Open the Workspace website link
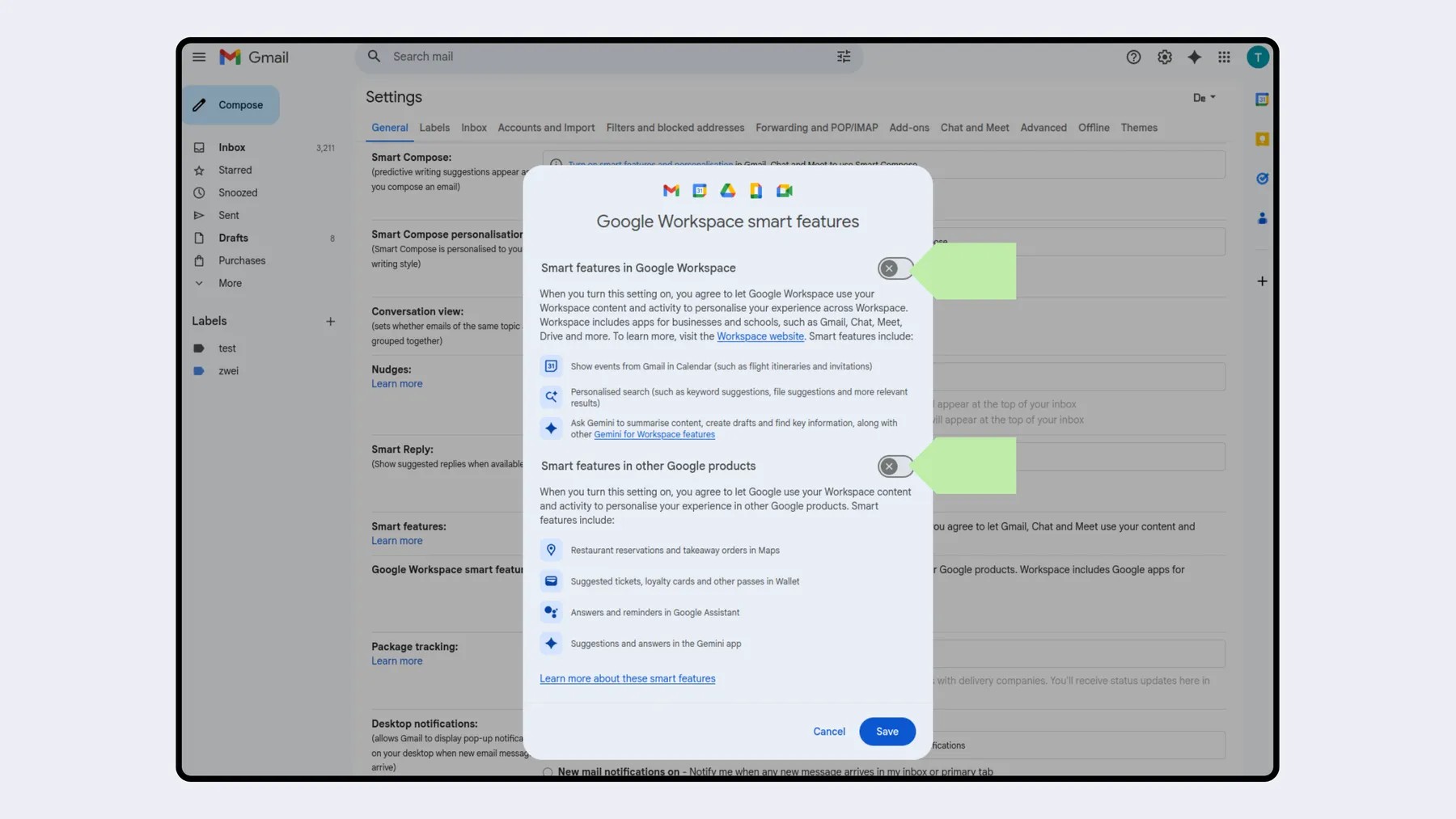Screen dimensions: 1456x819 (x=760, y=337)
